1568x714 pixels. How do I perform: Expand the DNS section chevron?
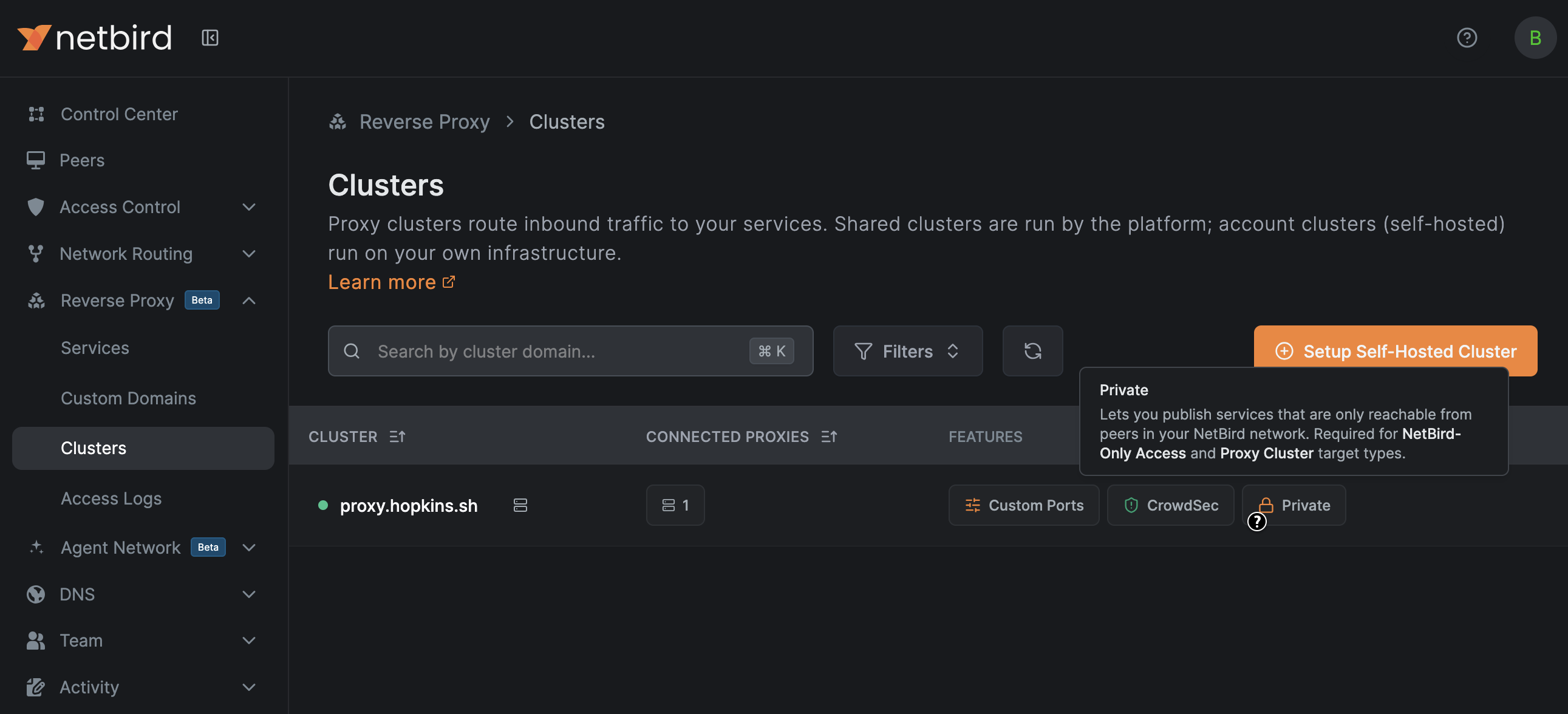(248, 594)
